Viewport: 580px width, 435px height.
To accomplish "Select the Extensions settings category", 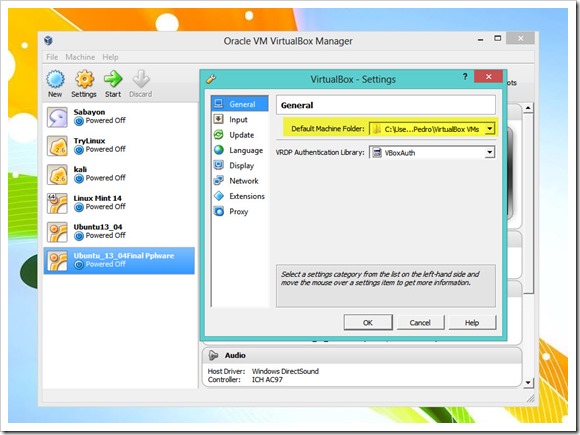I will (240, 196).
